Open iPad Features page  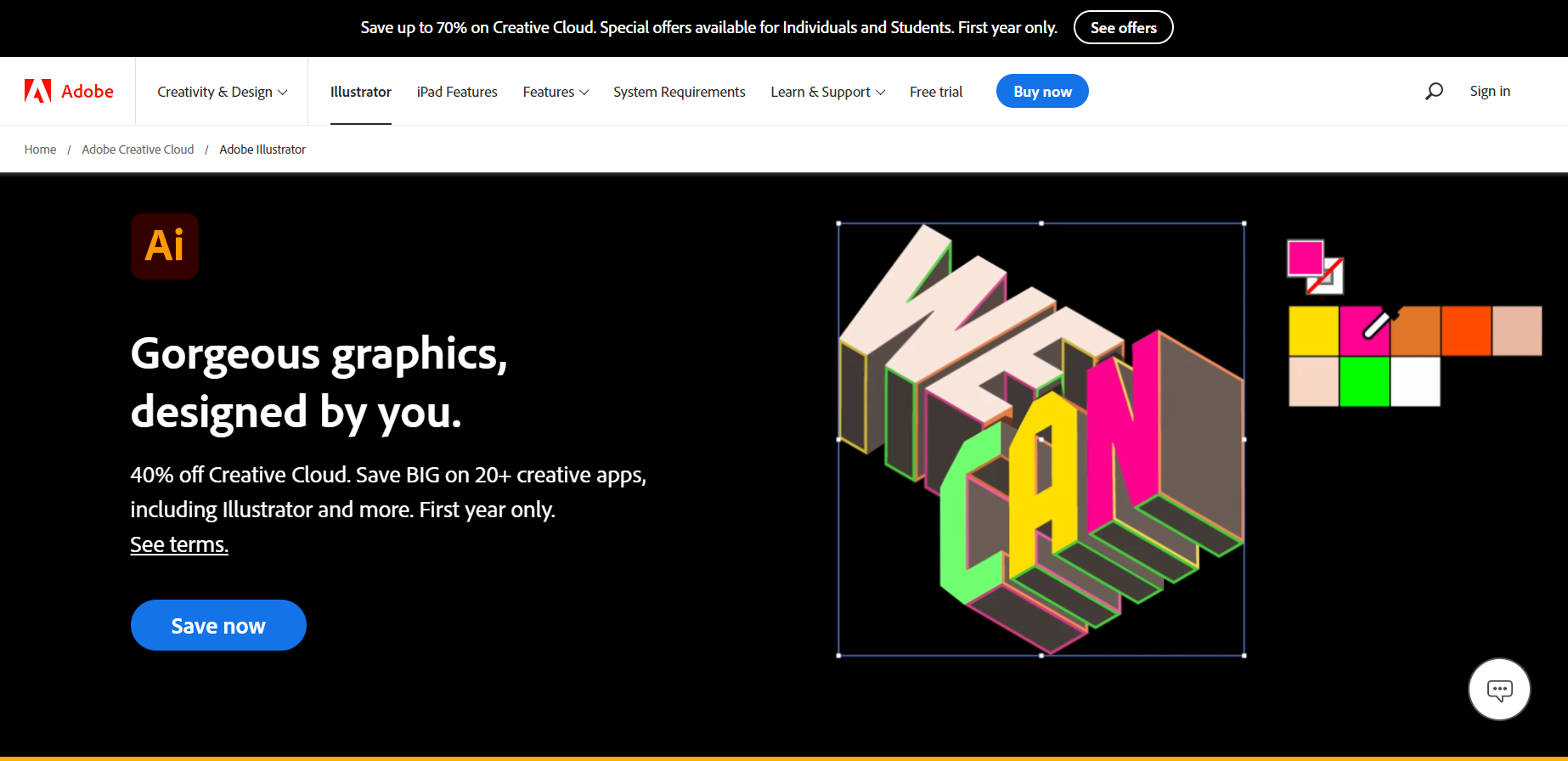457,92
